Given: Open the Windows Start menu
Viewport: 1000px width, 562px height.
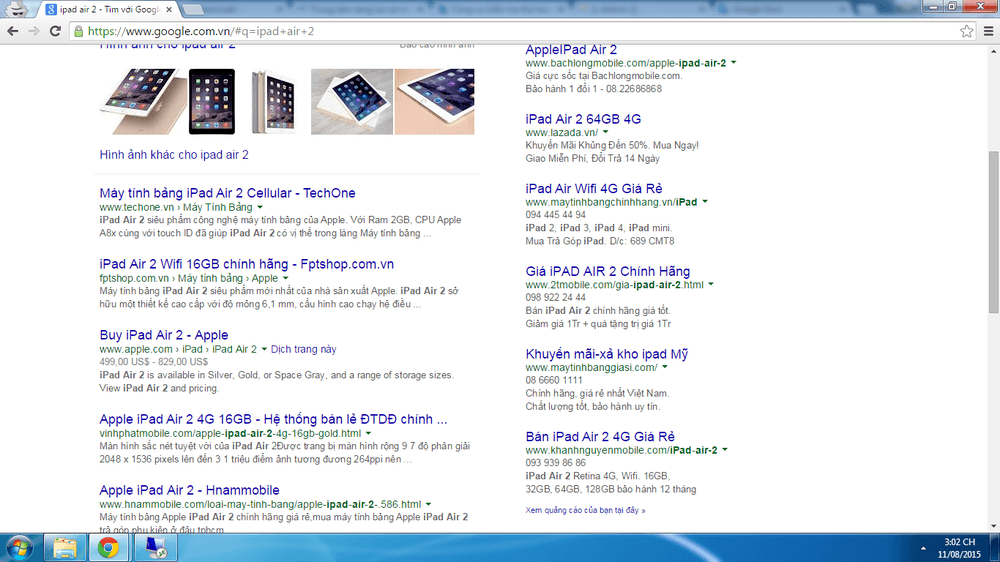Looking at the screenshot, I should click(19, 548).
